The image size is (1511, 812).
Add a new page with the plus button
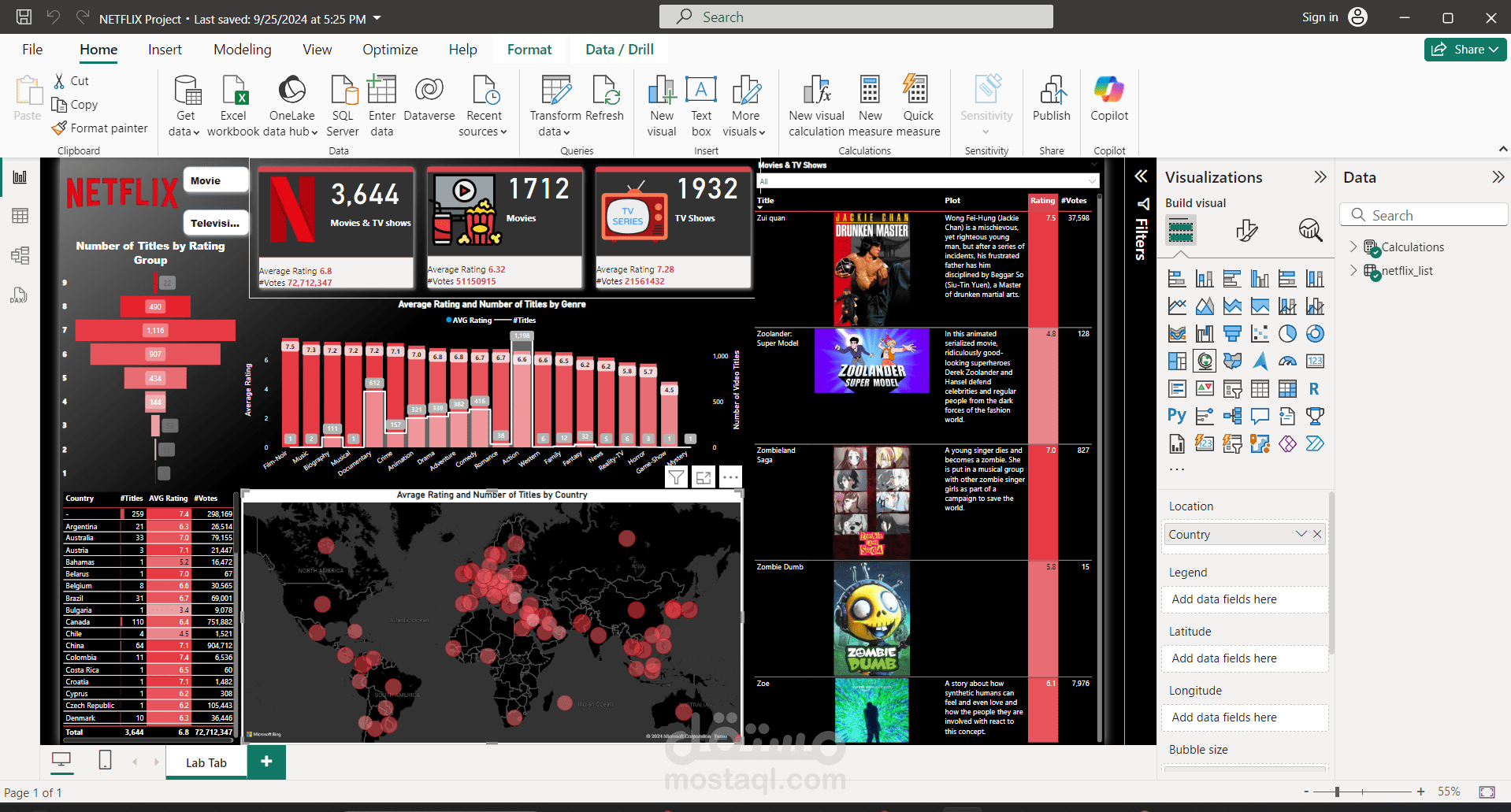click(266, 762)
